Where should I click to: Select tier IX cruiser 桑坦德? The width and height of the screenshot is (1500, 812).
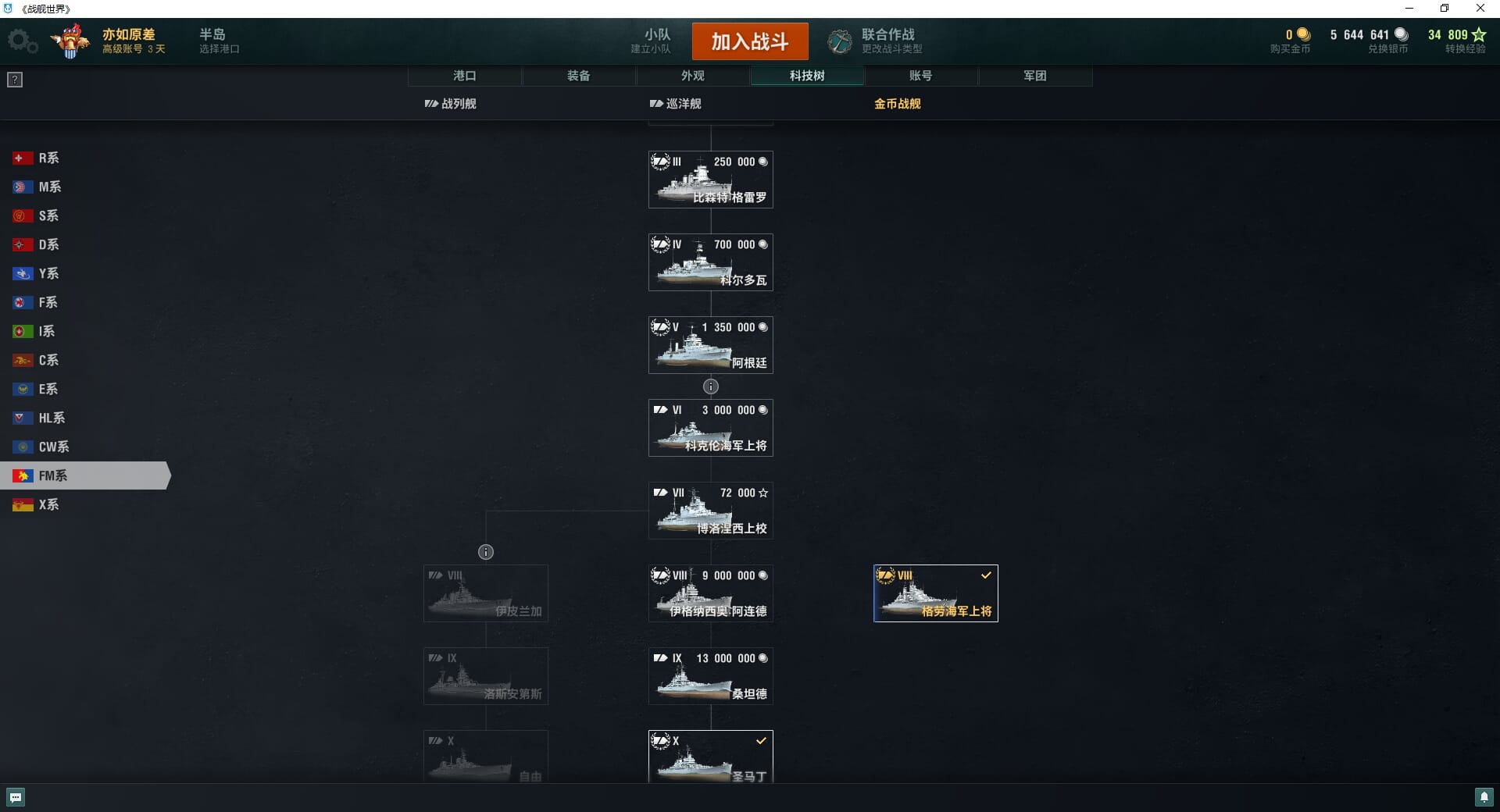click(x=711, y=676)
